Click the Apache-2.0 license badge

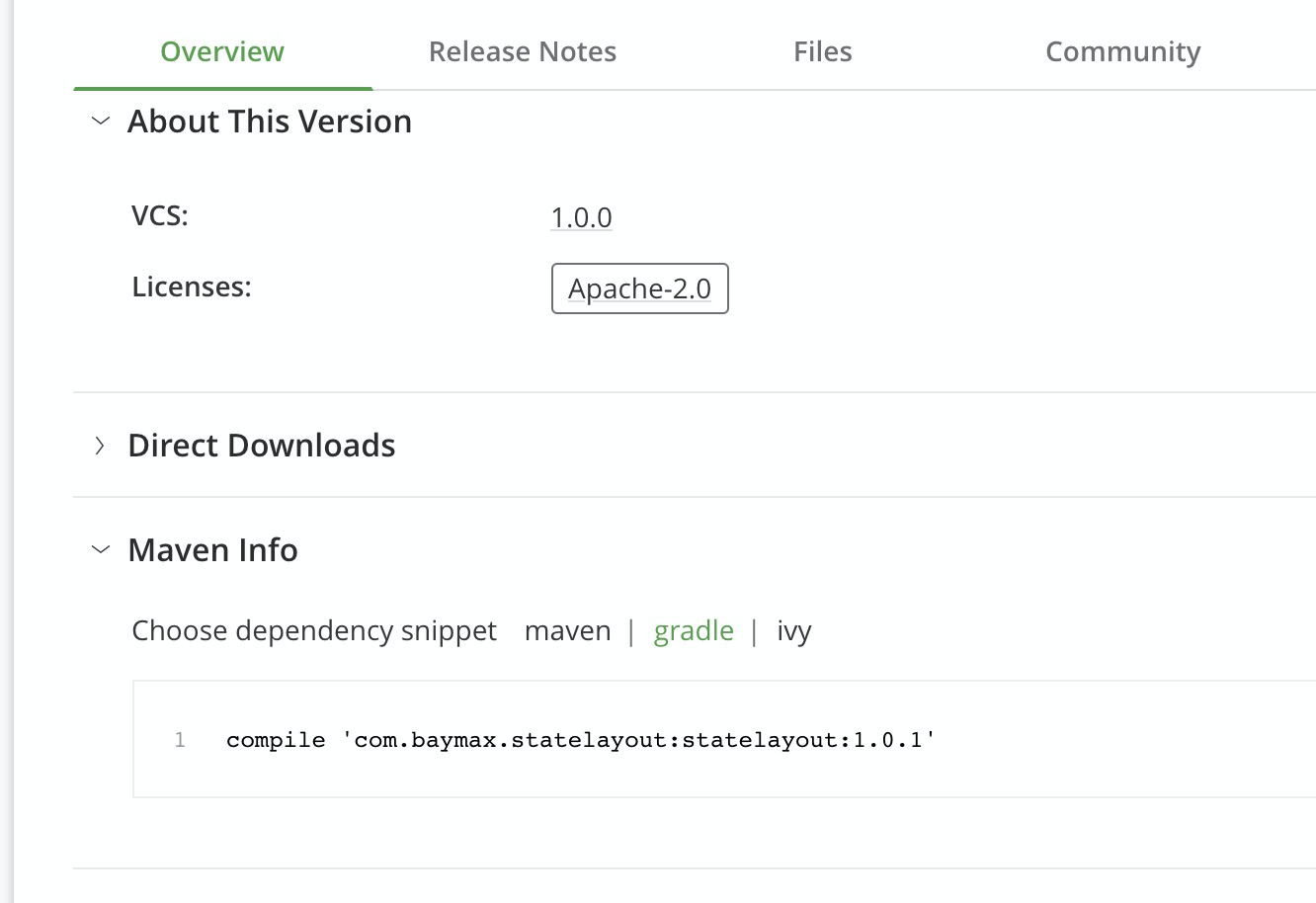(x=639, y=288)
